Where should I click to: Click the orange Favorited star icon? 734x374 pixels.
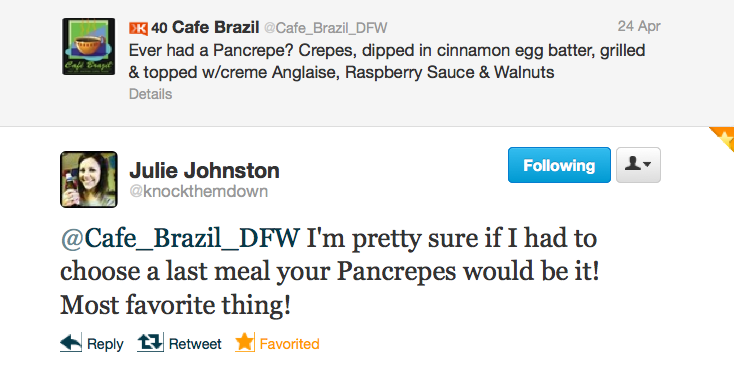point(245,342)
